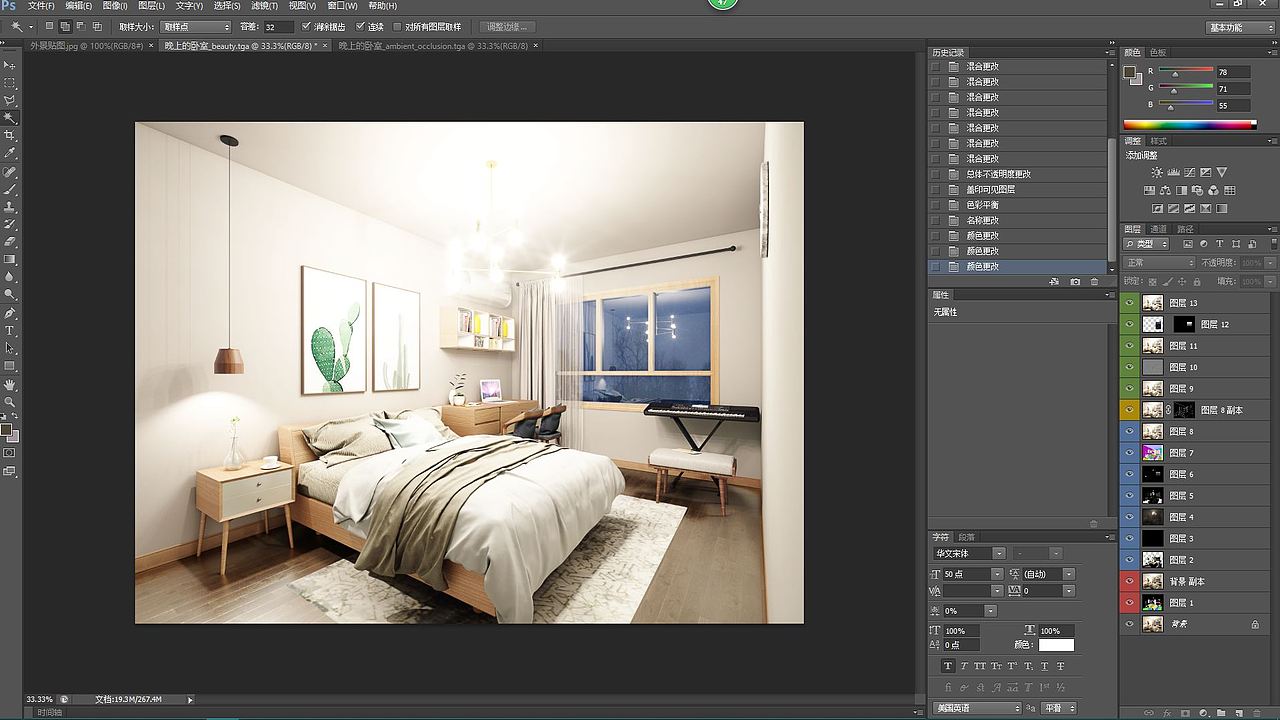Select the Hand tool
Viewport: 1280px width, 720px height.
coord(10,384)
